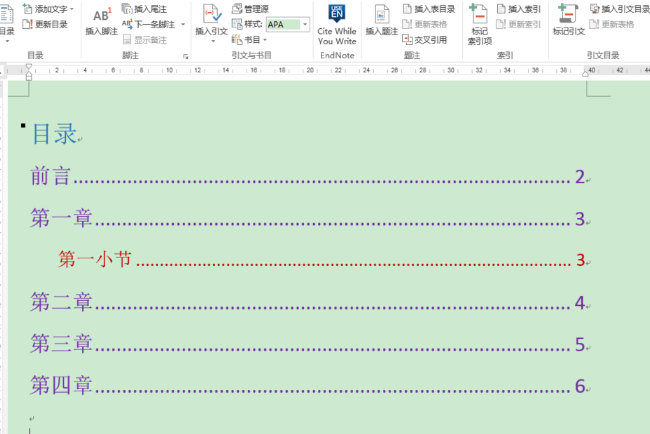Insert a footnote with 插入脚注
The image size is (650, 434).
point(102,22)
